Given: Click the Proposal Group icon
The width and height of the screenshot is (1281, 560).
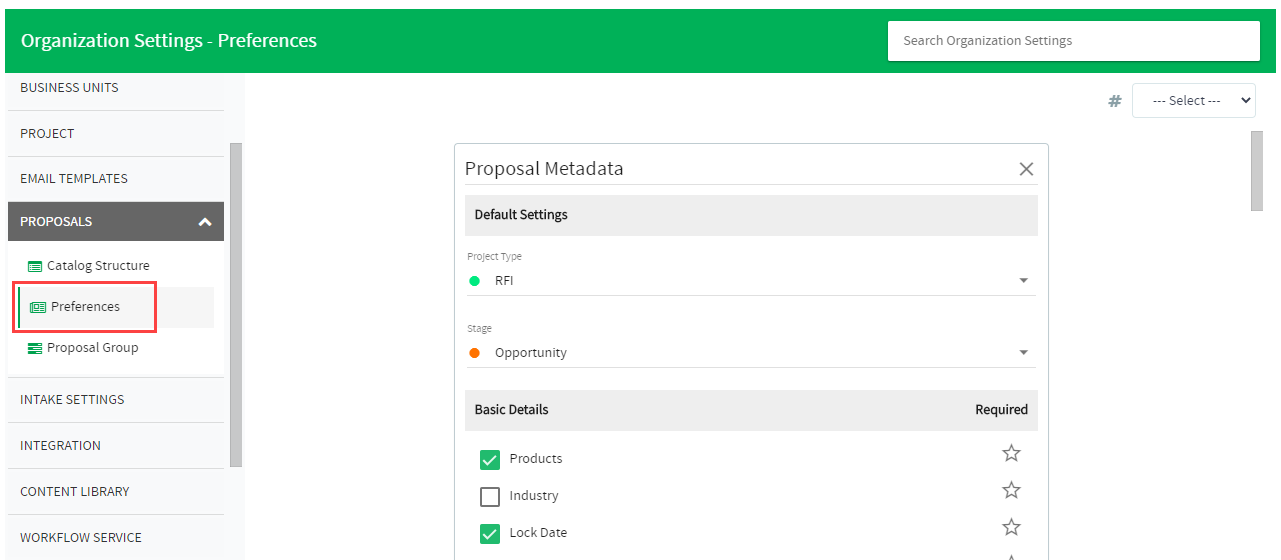Looking at the screenshot, I should [x=35, y=348].
